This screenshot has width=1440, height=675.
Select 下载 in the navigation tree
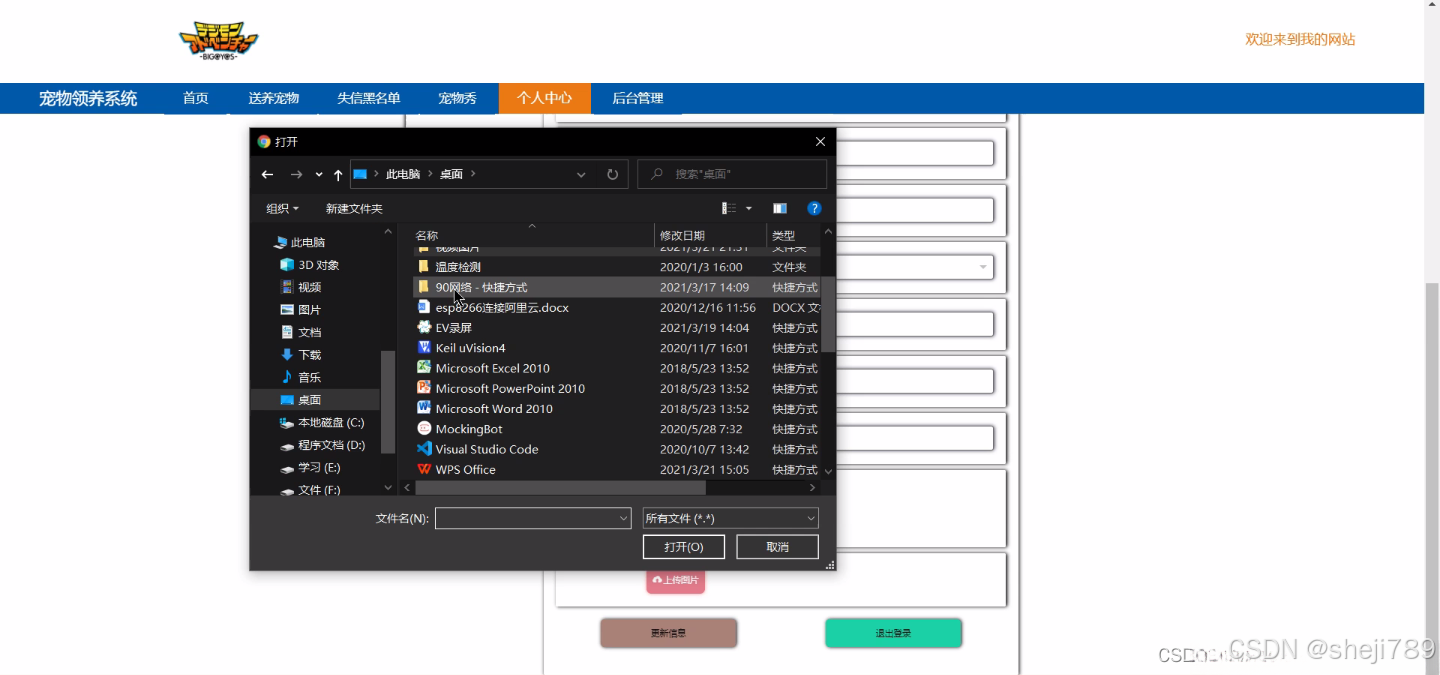pyautogui.click(x=310, y=355)
